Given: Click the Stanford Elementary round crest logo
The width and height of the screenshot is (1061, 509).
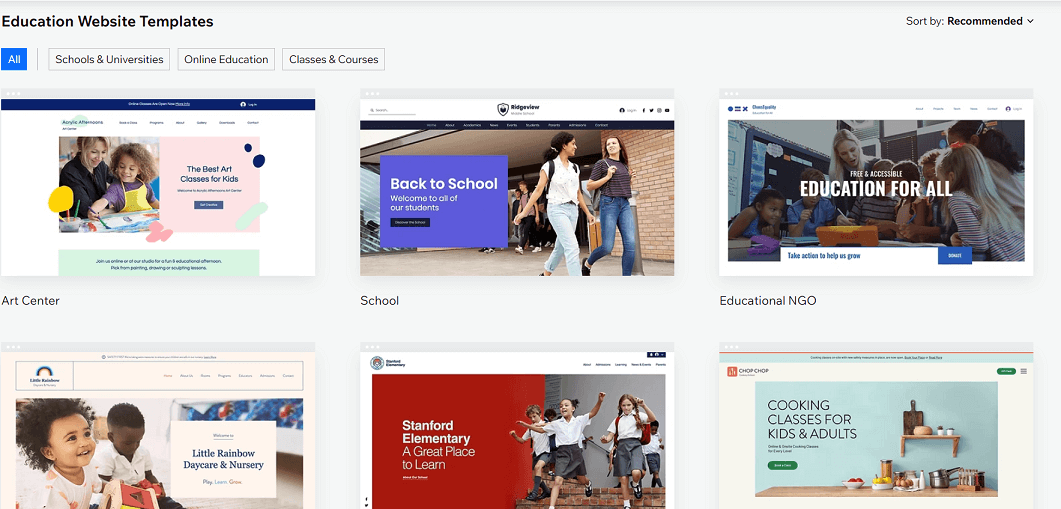Looking at the screenshot, I should [x=377, y=363].
